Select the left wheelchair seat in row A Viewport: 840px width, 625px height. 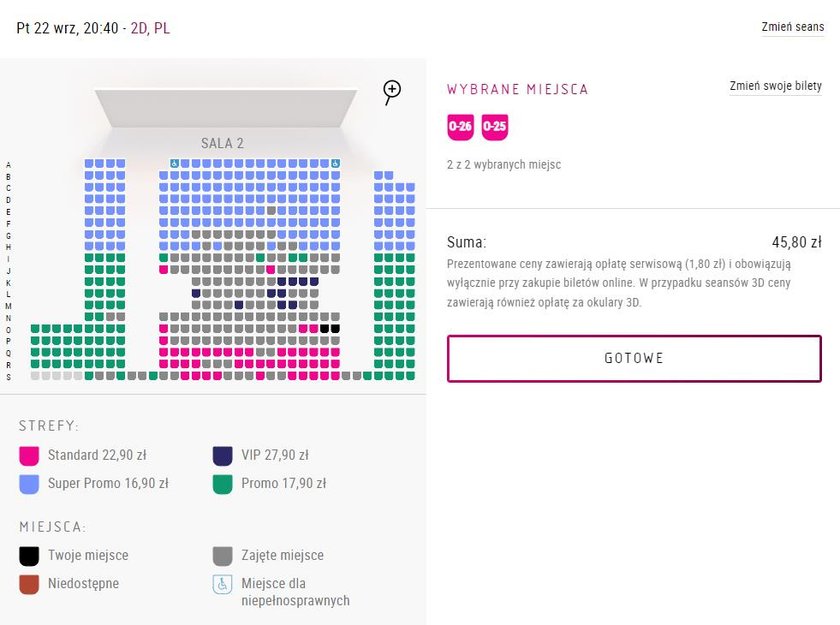tap(175, 163)
